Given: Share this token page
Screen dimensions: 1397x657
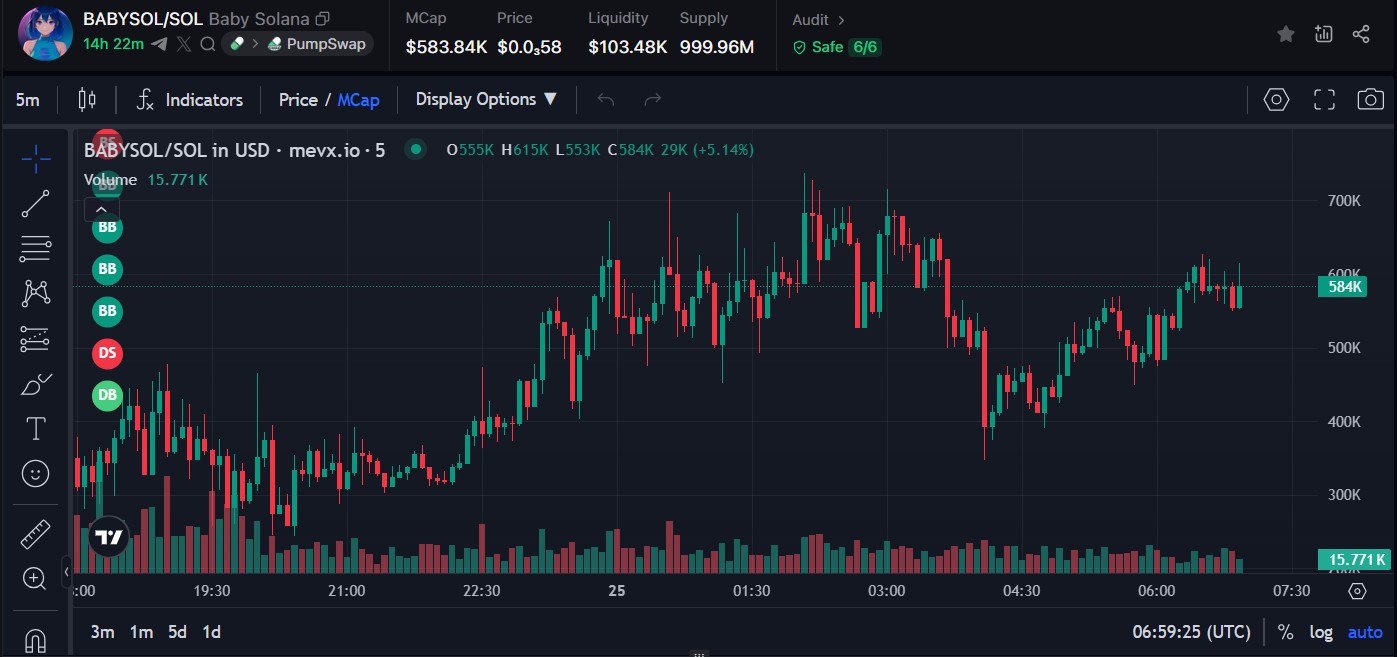Looking at the screenshot, I should [1361, 34].
